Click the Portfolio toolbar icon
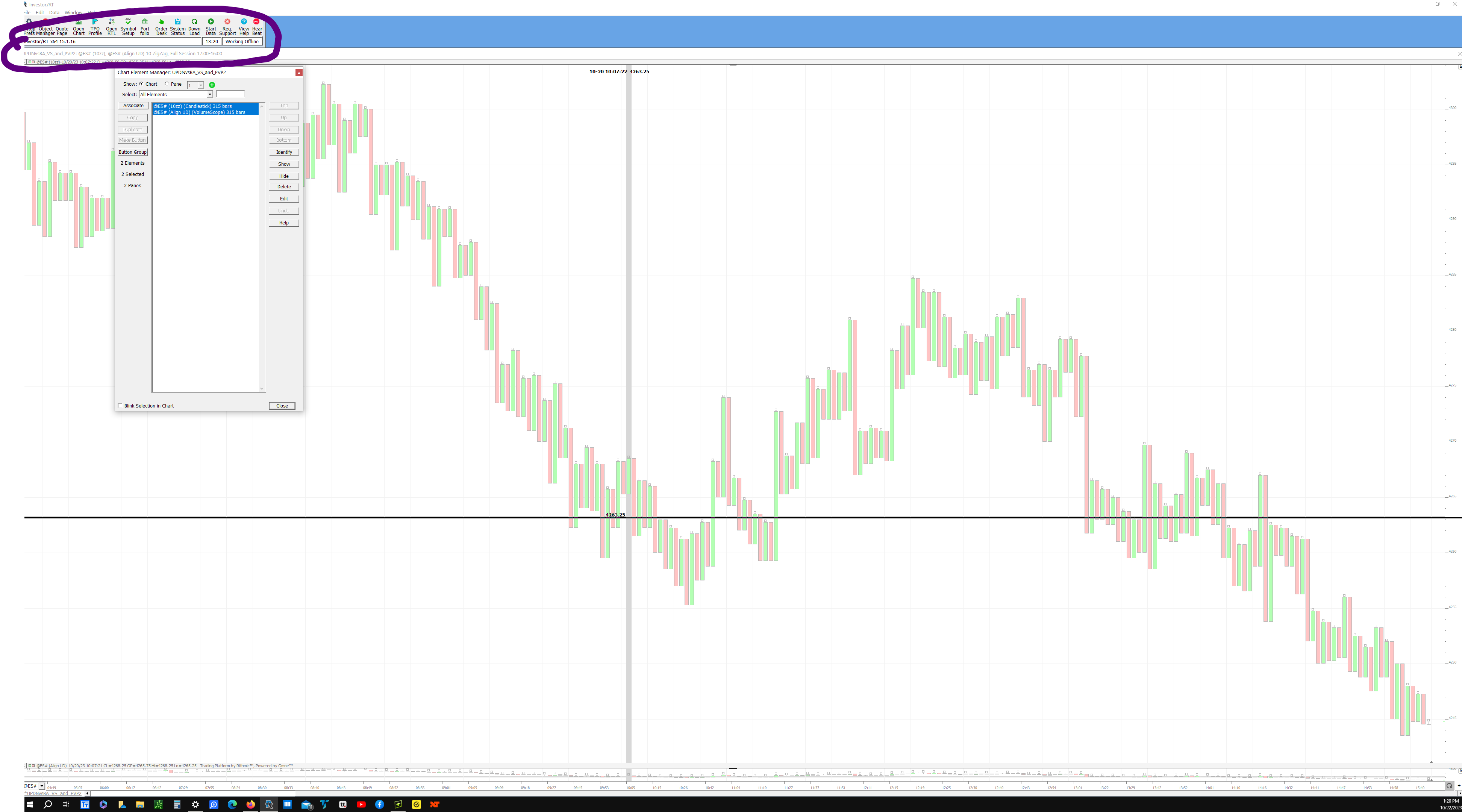 coord(145,27)
